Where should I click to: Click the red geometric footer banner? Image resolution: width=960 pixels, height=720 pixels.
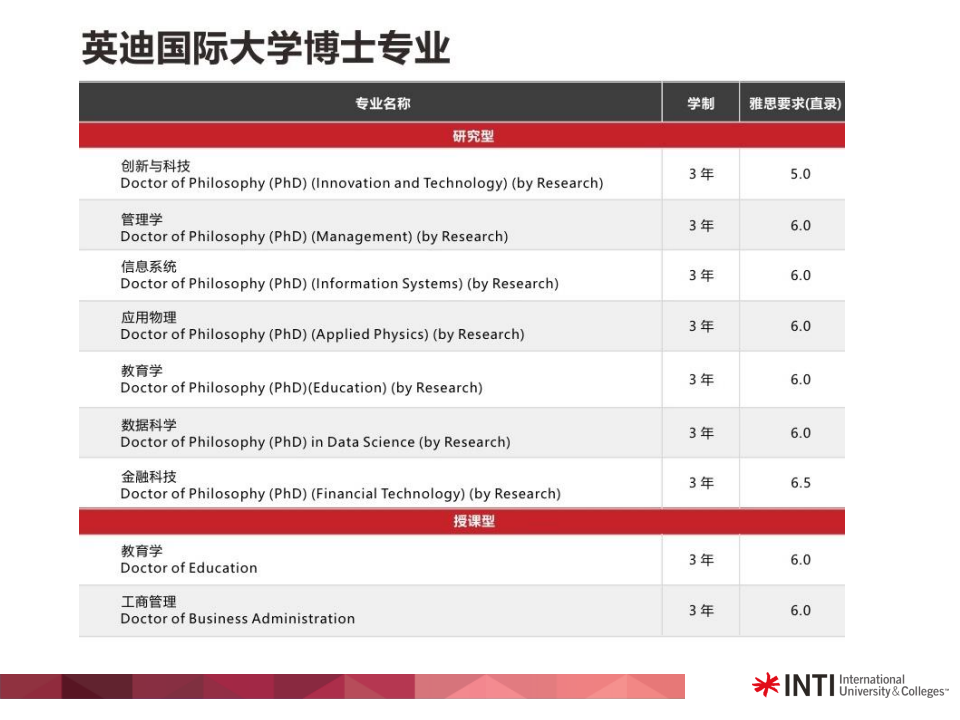point(342,686)
